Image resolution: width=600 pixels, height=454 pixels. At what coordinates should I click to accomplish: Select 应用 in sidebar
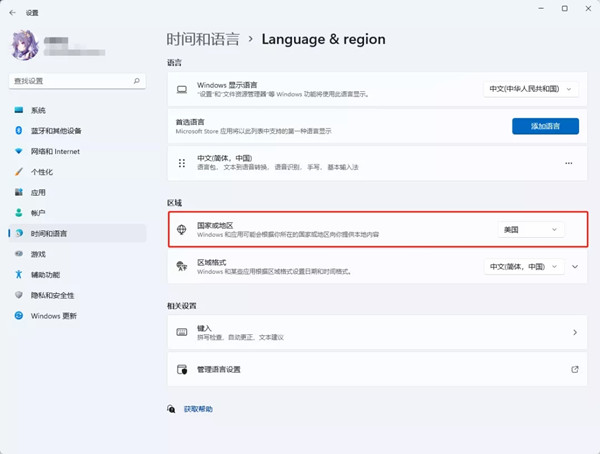tap(77, 192)
